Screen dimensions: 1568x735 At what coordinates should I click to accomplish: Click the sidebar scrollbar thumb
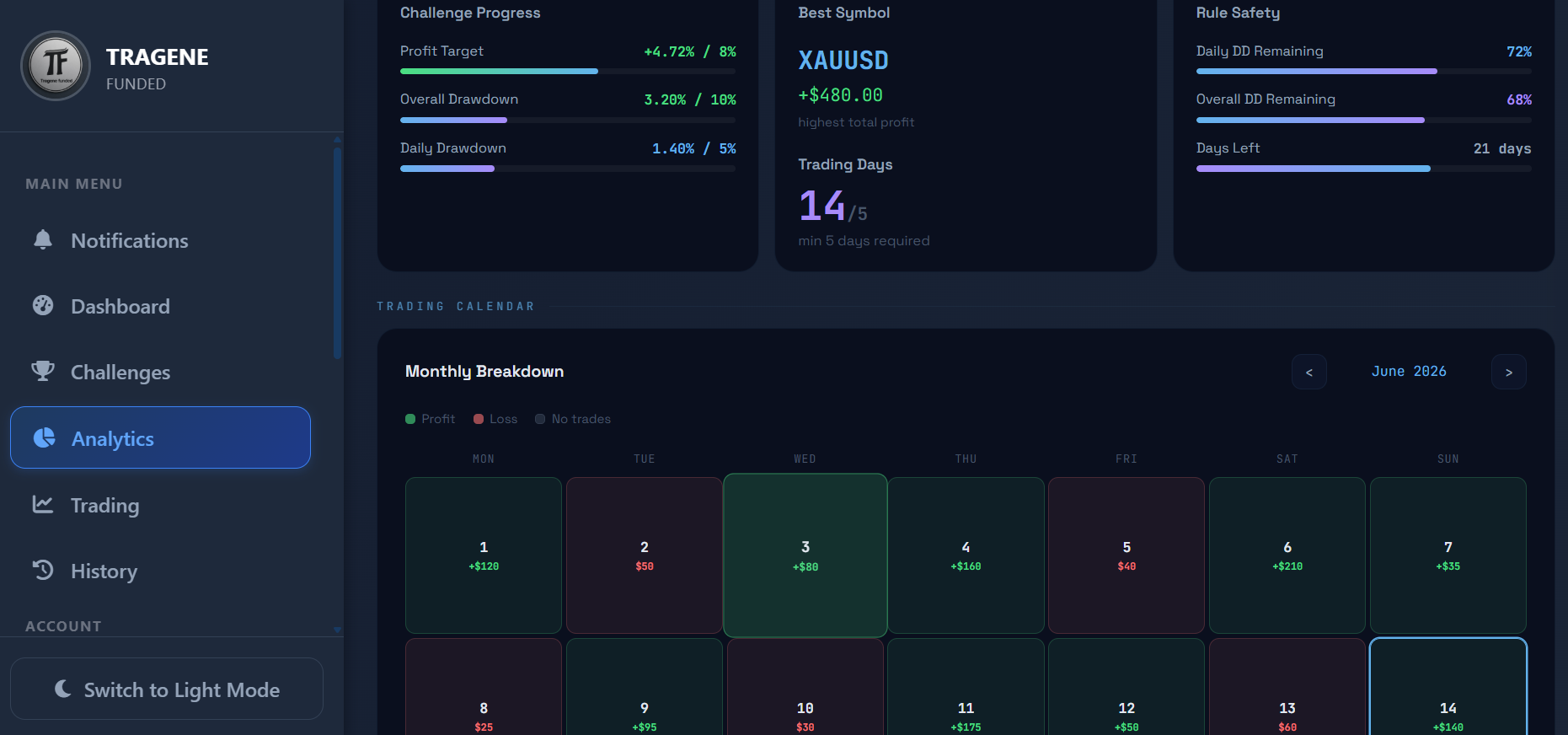click(x=337, y=253)
